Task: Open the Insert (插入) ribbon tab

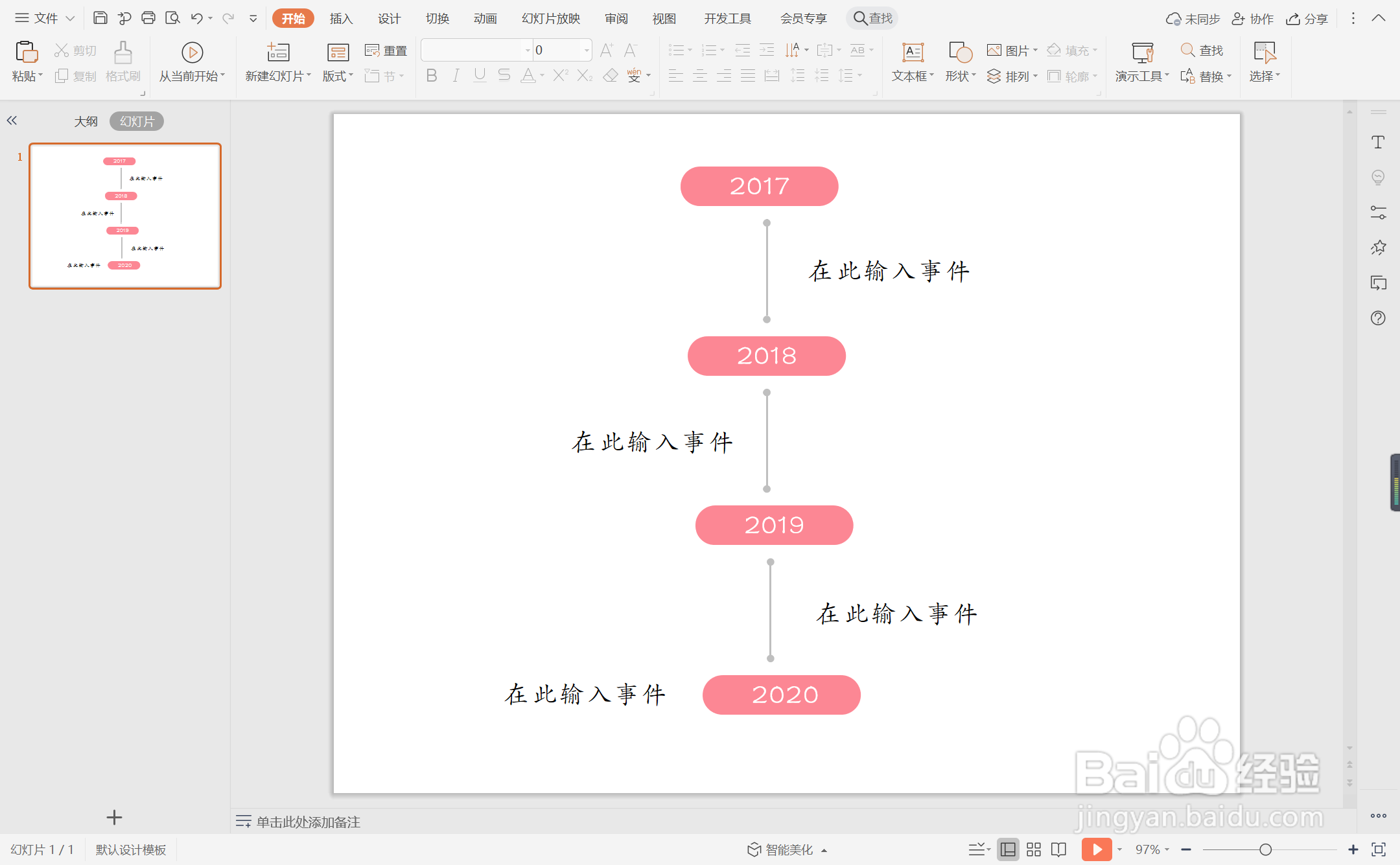Action: 341,18
